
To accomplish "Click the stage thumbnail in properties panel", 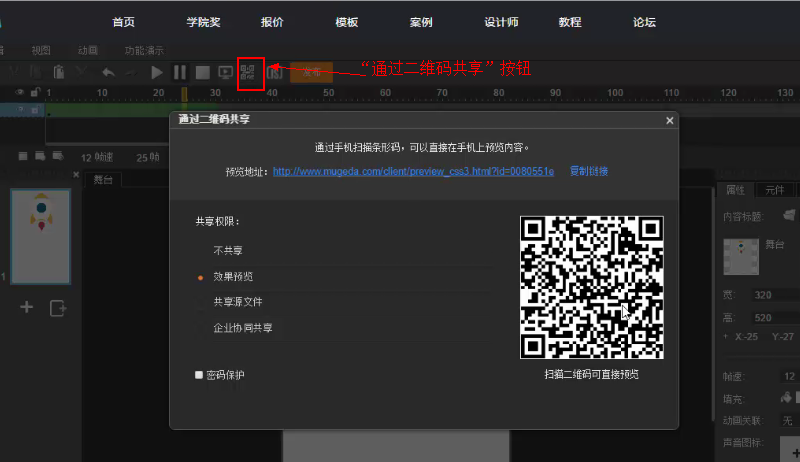I will click(741, 256).
